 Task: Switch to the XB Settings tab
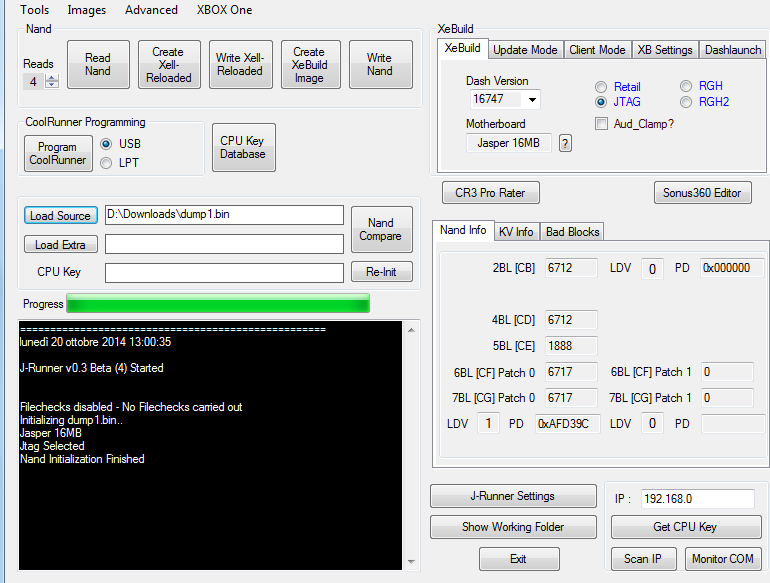665,50
